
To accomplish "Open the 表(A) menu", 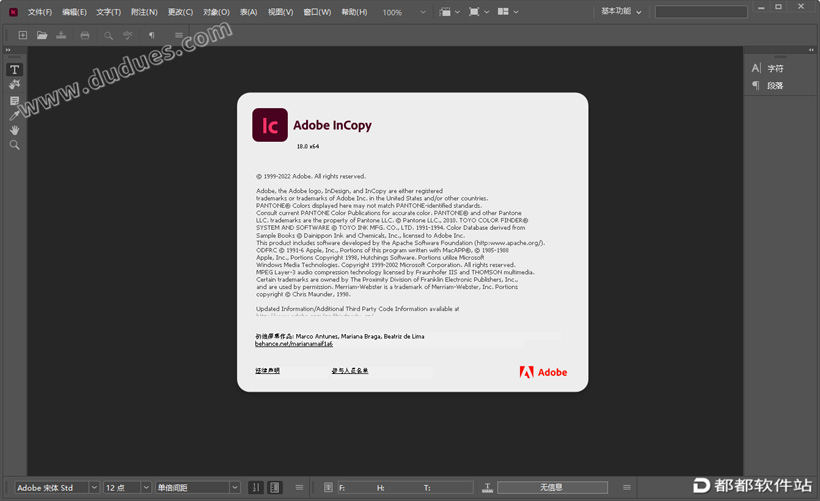I will pos(248,12).
